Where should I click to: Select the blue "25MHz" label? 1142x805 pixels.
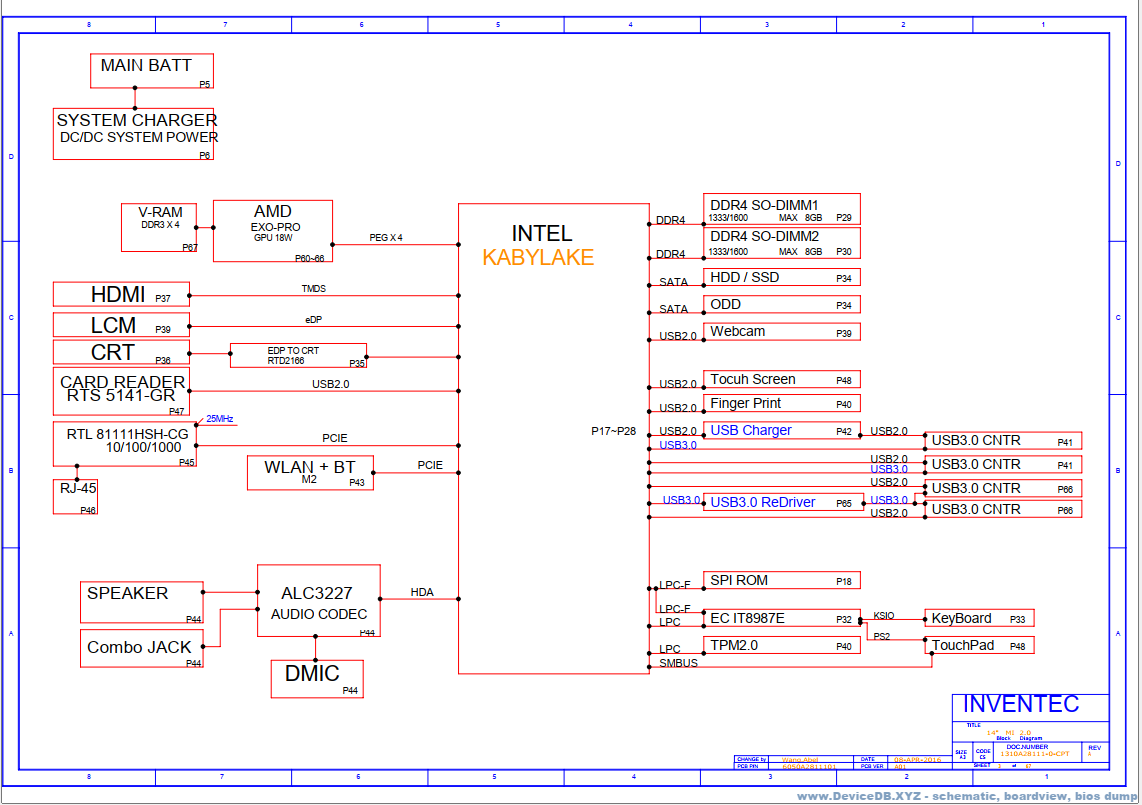pyautogui.click(x=219, y=419)
